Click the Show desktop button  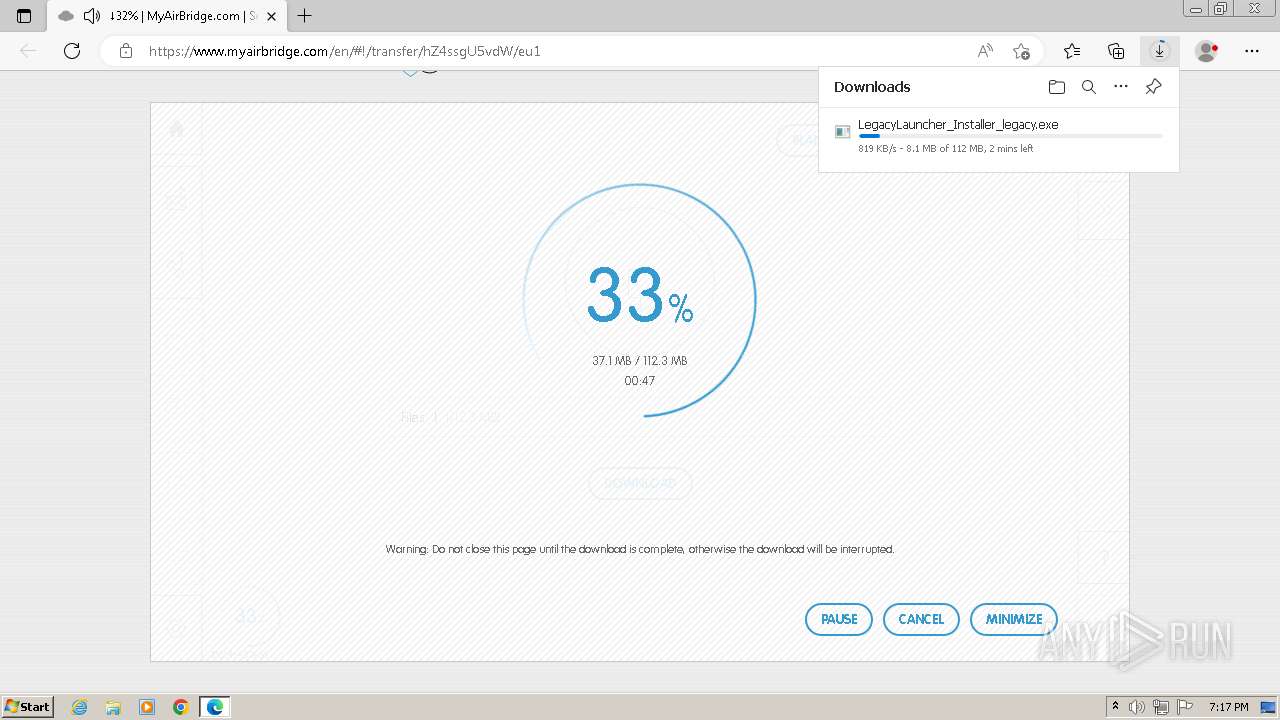tap(1269, 707)
